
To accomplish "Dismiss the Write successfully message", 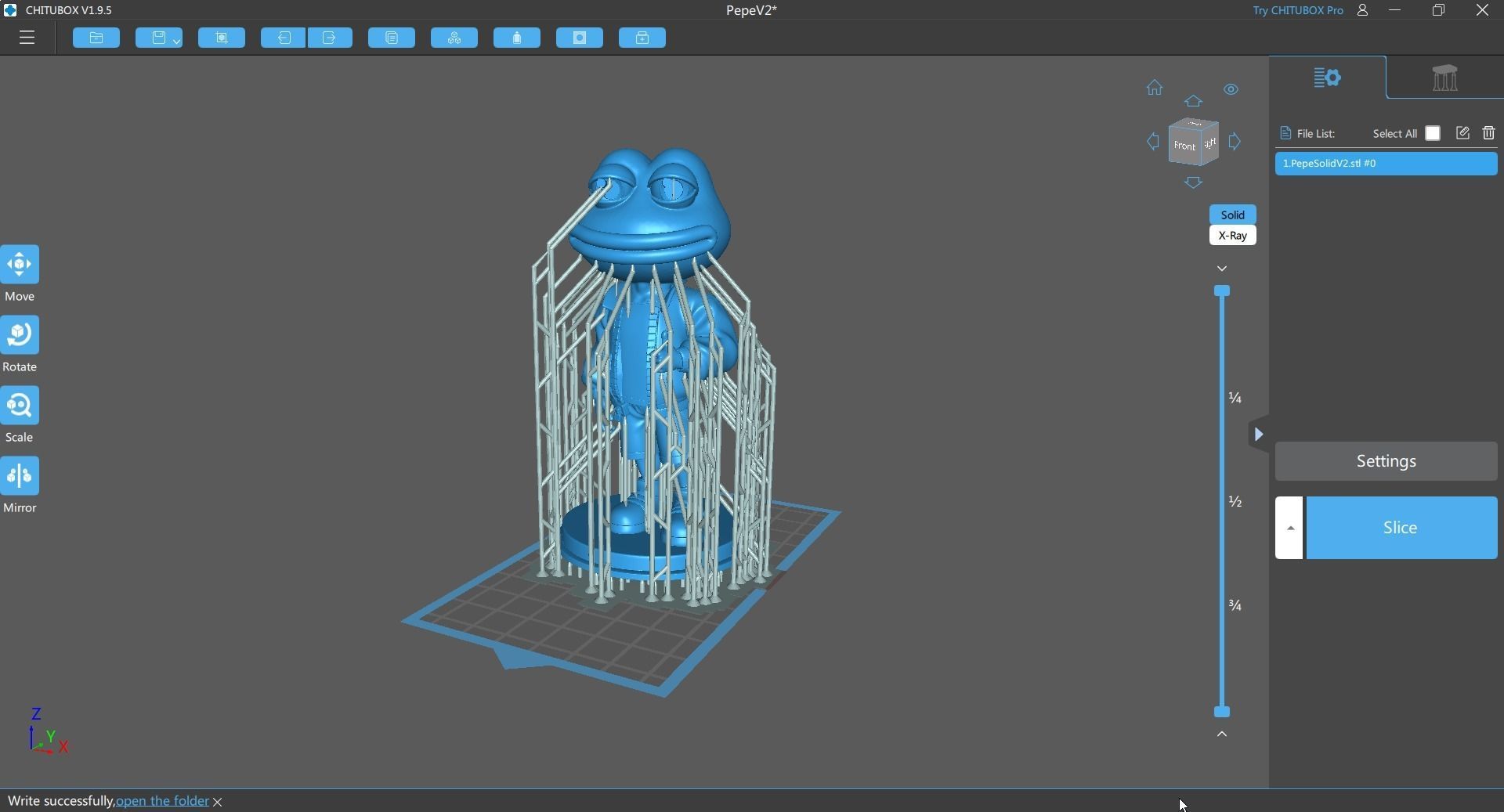I will pyautogui.click(x=219, y=802).
